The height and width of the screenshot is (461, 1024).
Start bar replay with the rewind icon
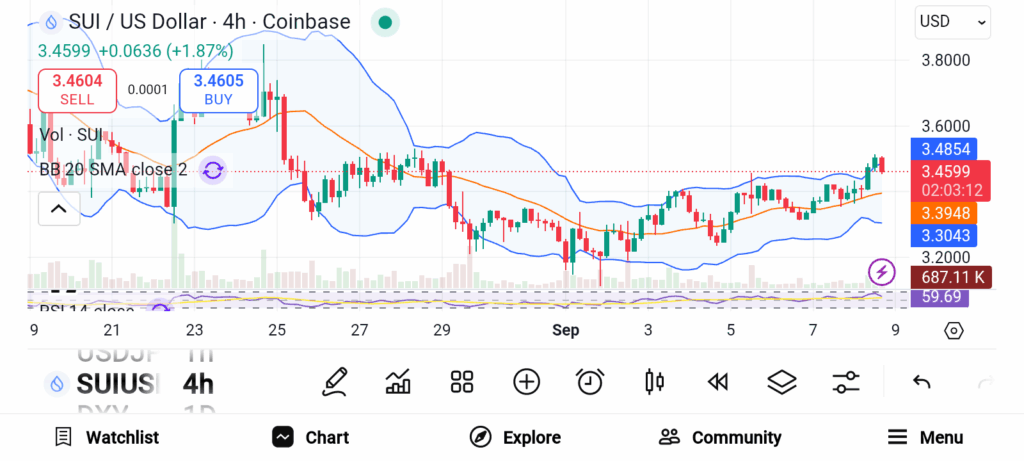pyautogui.click(x=717, y=381)
